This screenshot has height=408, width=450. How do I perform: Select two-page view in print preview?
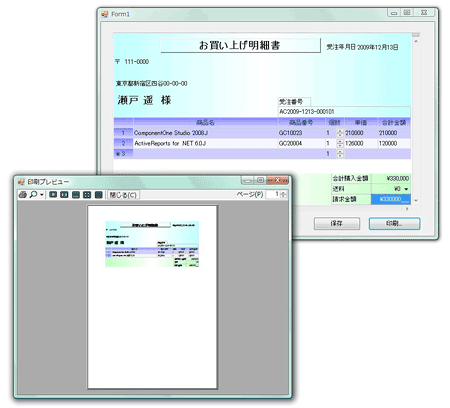coord(64,194)
